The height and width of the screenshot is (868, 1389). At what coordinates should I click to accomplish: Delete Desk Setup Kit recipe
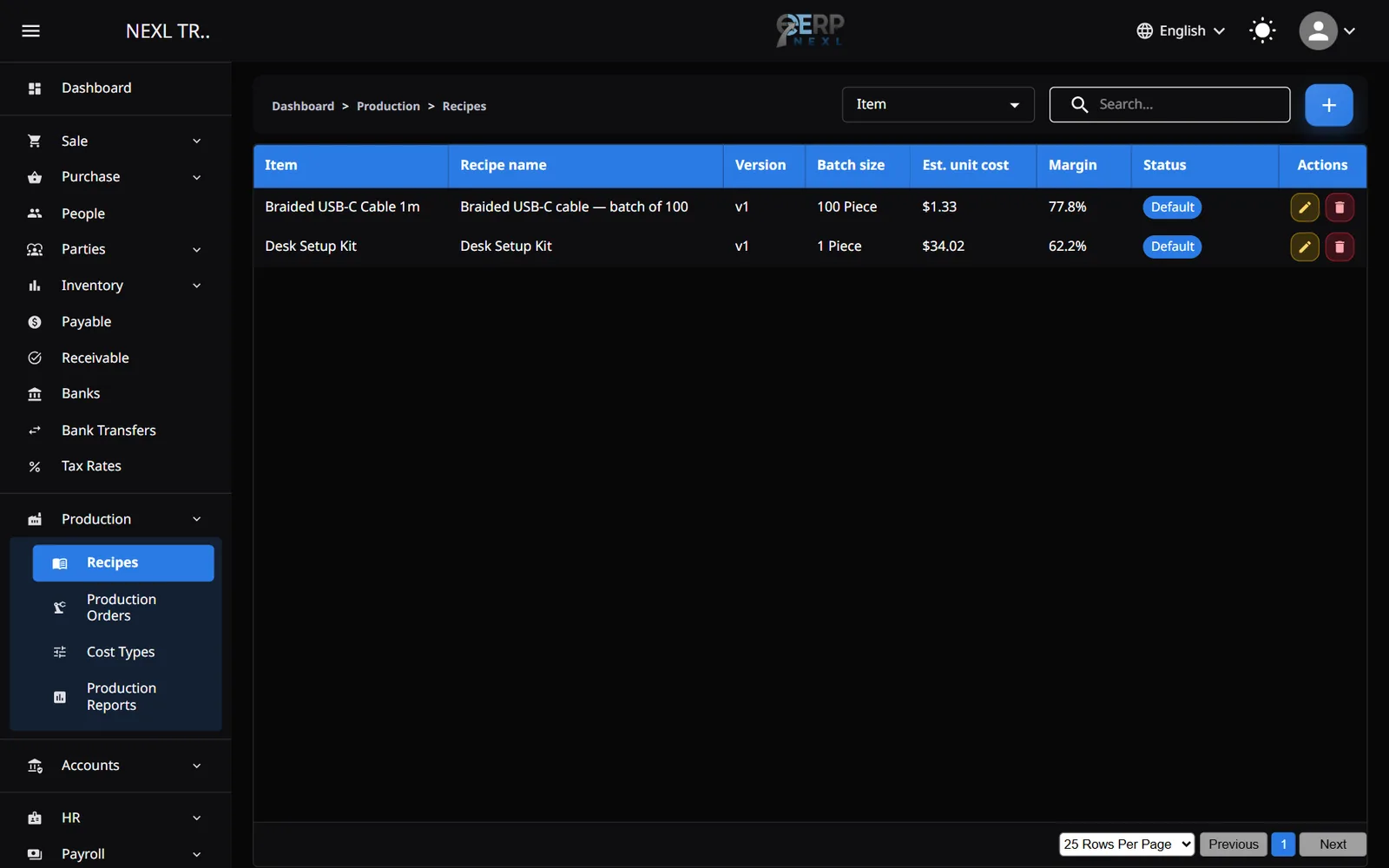(1339, 247)
